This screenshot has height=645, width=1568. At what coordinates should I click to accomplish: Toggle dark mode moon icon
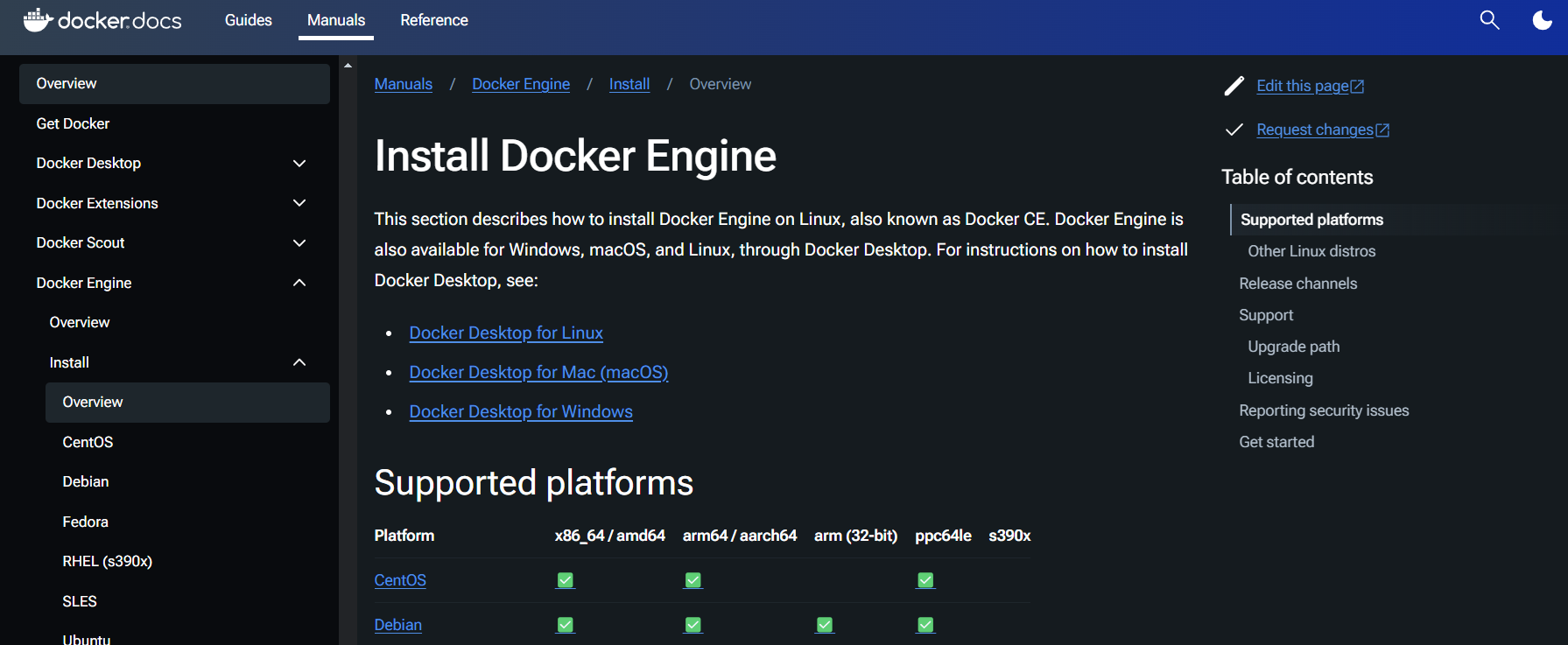pyautogui.click(x=1542, y=19)
